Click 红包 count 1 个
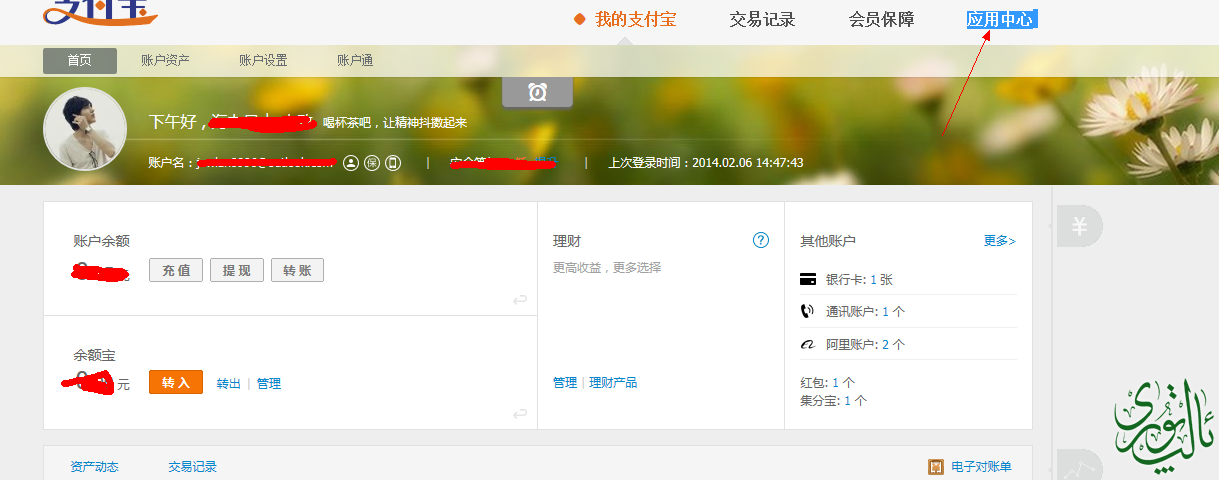This screenshot has width=1219, height=480. 844,382
